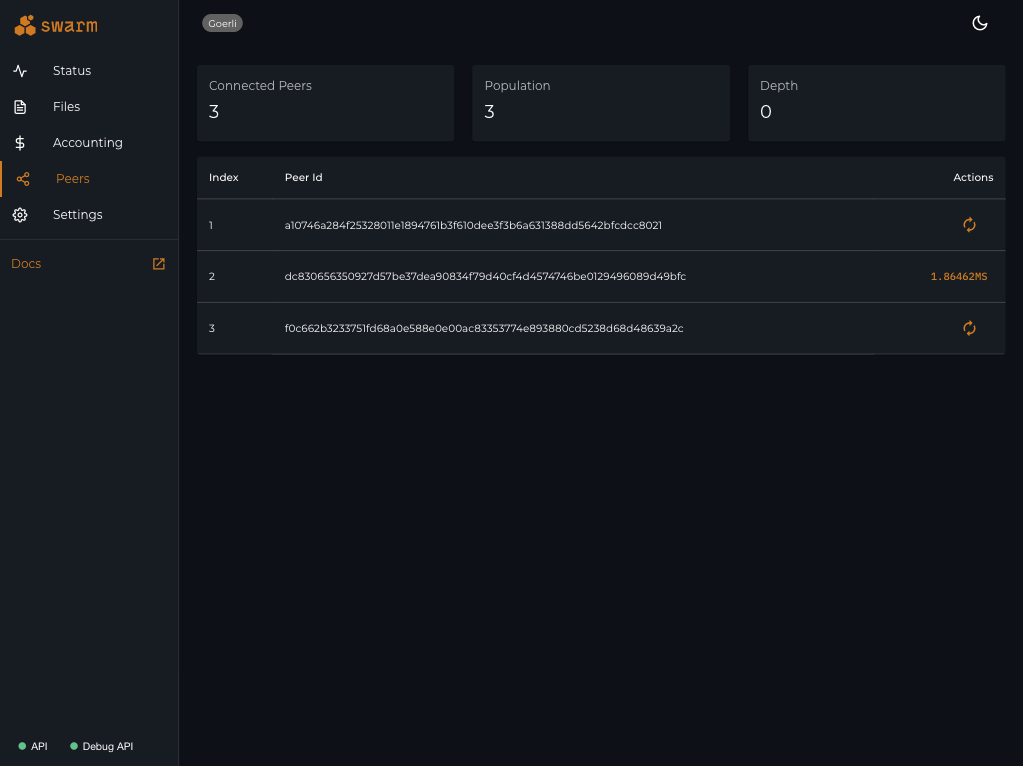The width and height of the screenshot is (1023, 766).
Task: Click the Accounting dollar icon
Action: (20, 143)
